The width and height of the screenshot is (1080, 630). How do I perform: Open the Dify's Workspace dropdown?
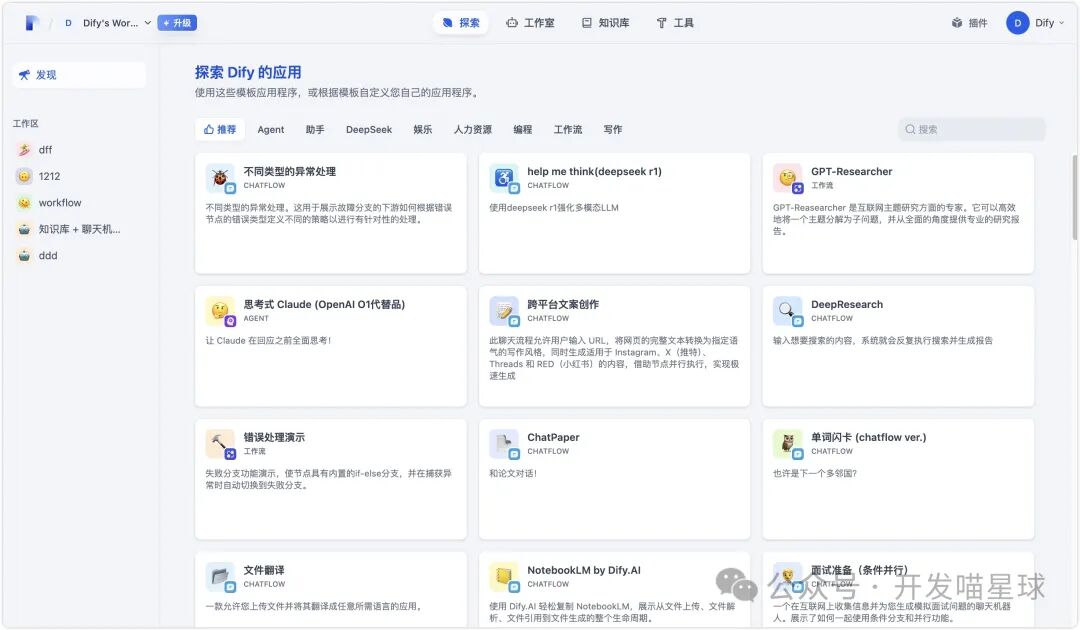(107, 23)
